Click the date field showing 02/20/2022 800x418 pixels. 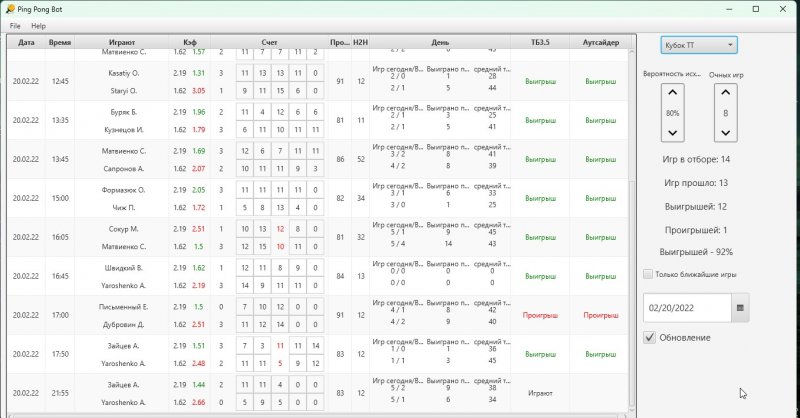pos(688,308)
